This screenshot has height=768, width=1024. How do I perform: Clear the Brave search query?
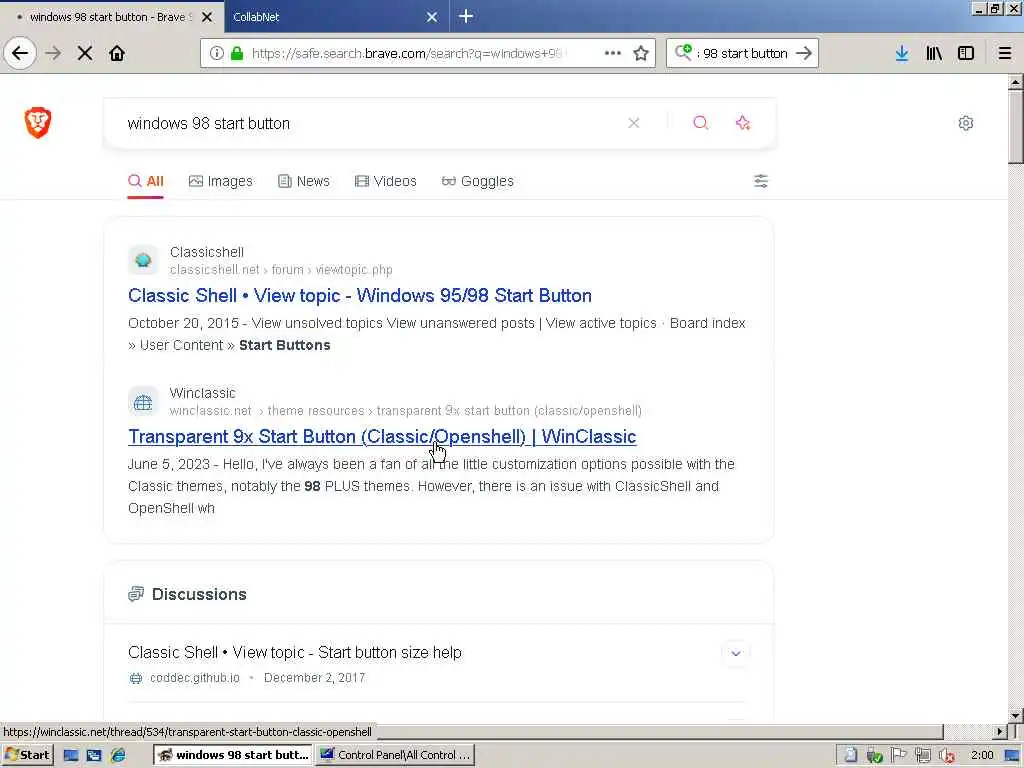[633, 123]
